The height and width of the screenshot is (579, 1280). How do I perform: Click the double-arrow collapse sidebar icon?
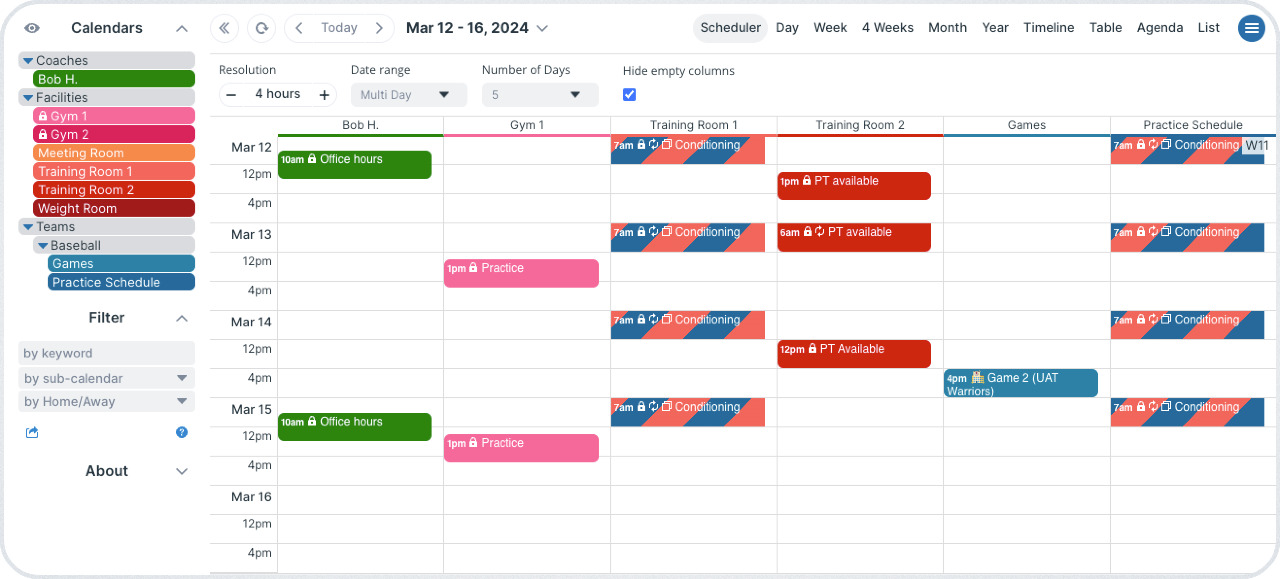coord(225,28)
